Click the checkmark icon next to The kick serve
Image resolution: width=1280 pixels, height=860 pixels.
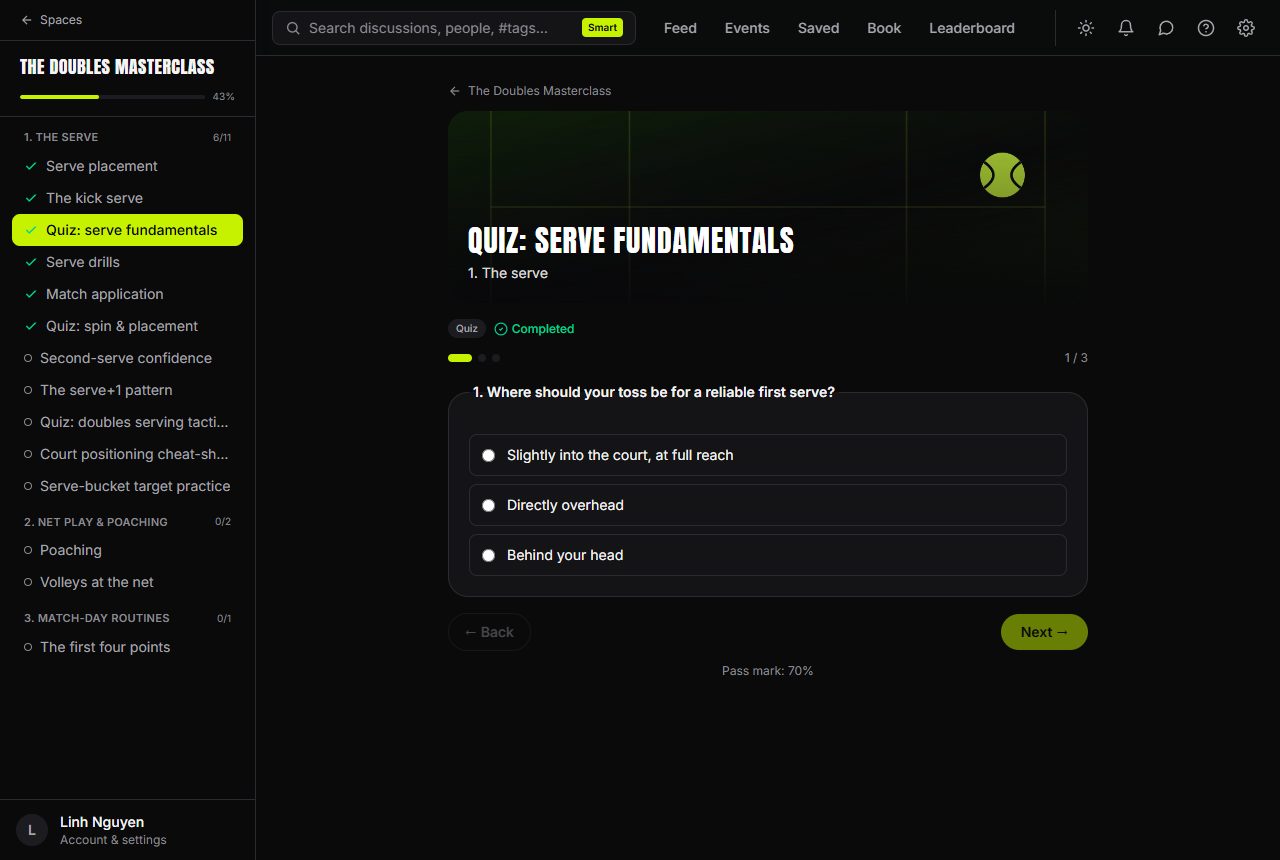tap(31, 198)
